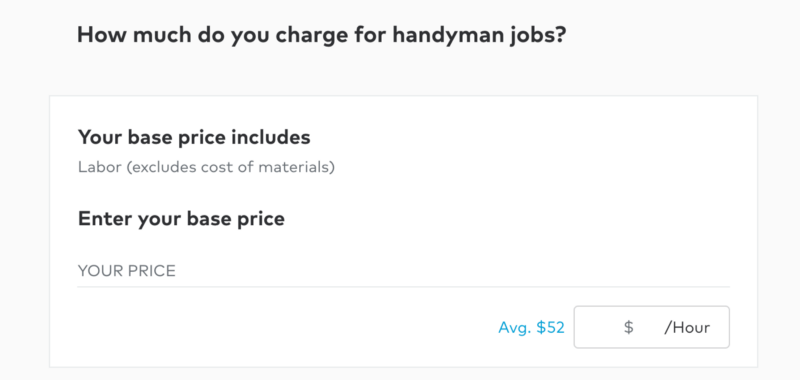Select the YOUR PRICE label
Image resolution: width=800 pixels, height=380 pixels.
pyautogui.click(x=127, y=271)
